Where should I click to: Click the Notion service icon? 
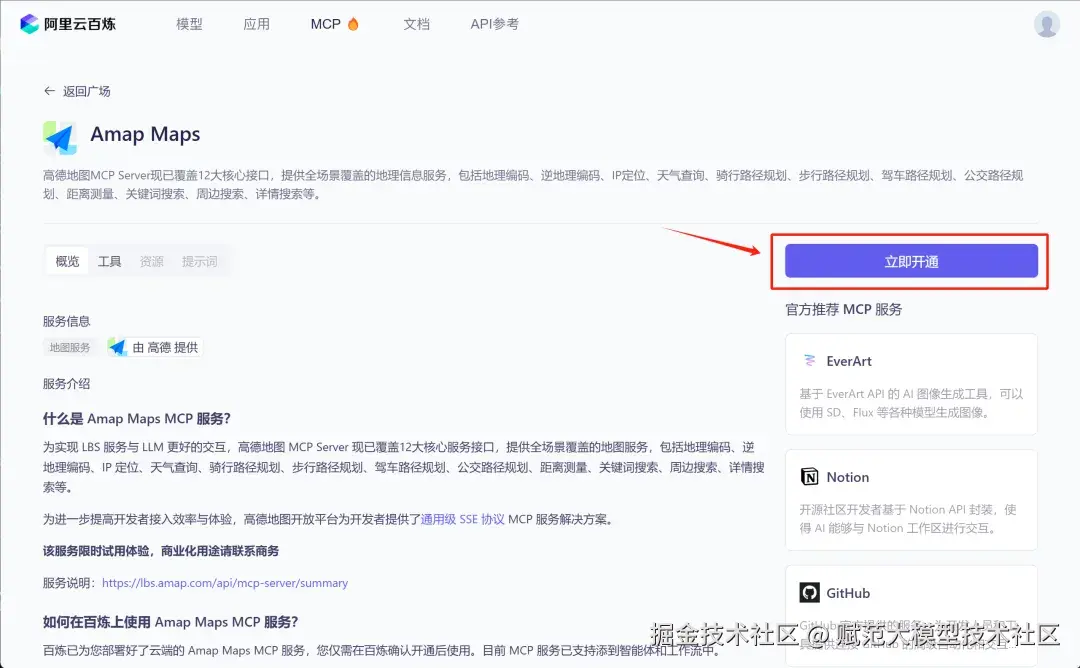[x=811, y=477]
